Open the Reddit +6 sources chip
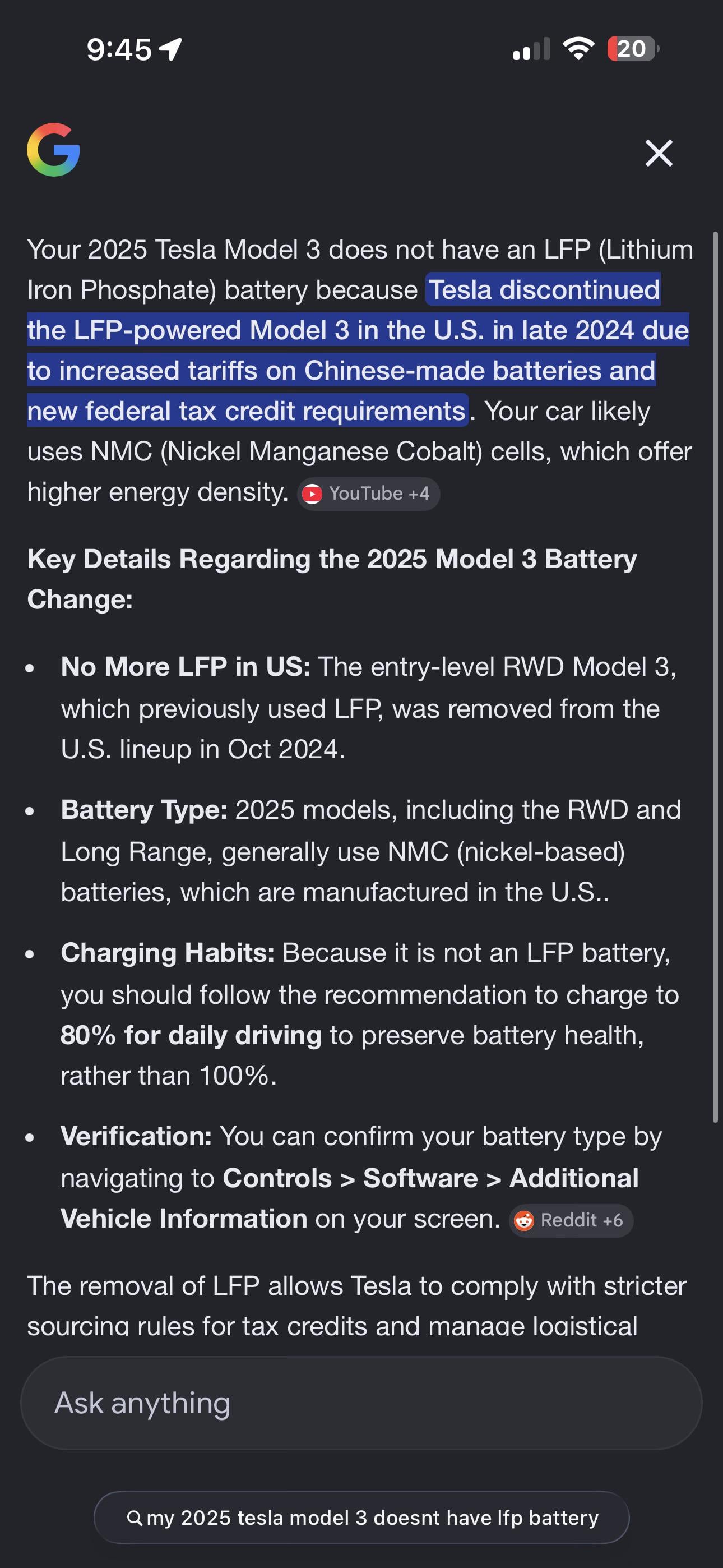This screenshot has width=723, height=1568. click(571, 1220)
